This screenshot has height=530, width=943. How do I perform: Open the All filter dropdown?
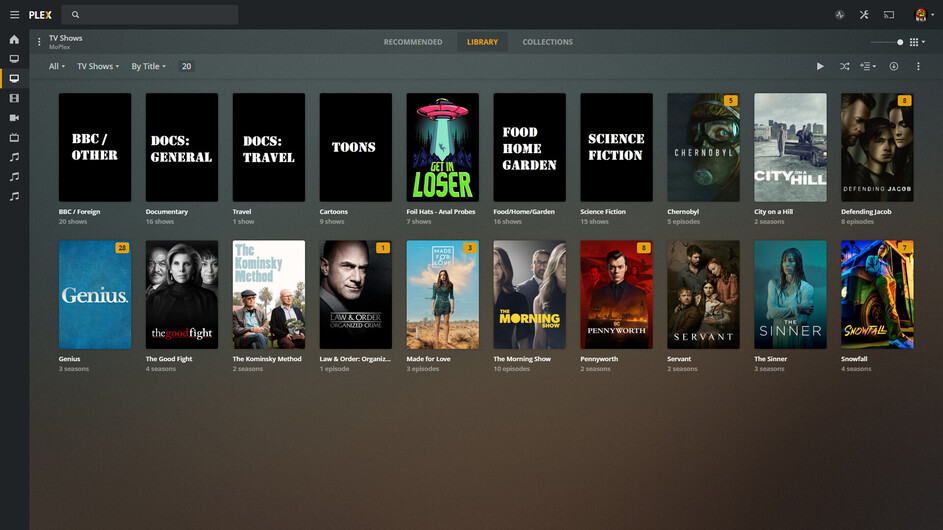click(x=57, y=66)
